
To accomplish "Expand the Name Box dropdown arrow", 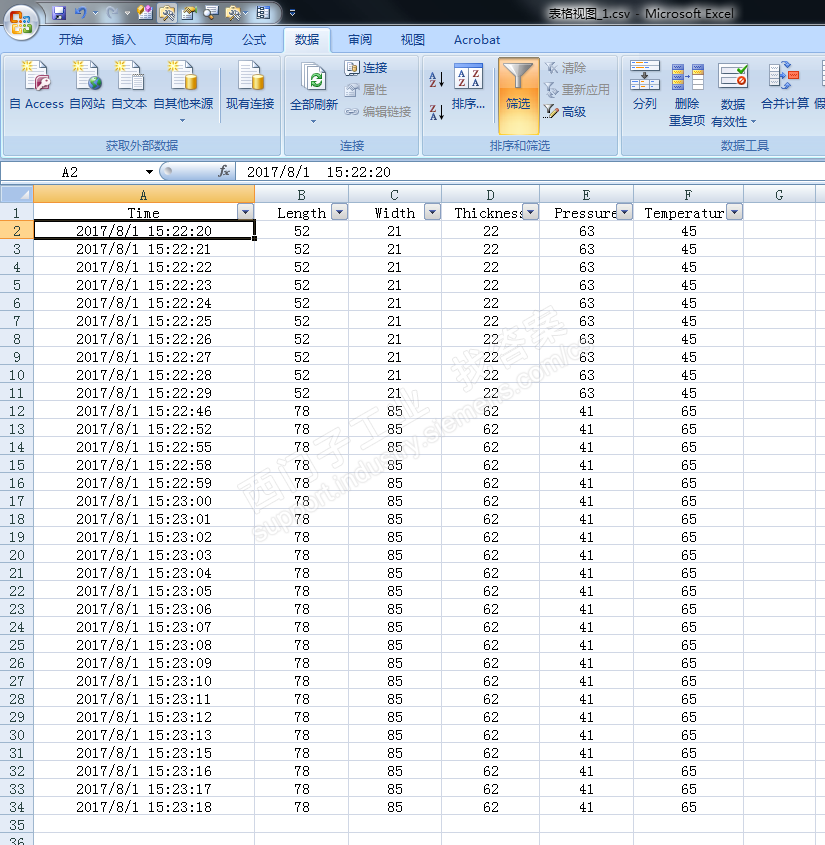I will coord(149,172).
